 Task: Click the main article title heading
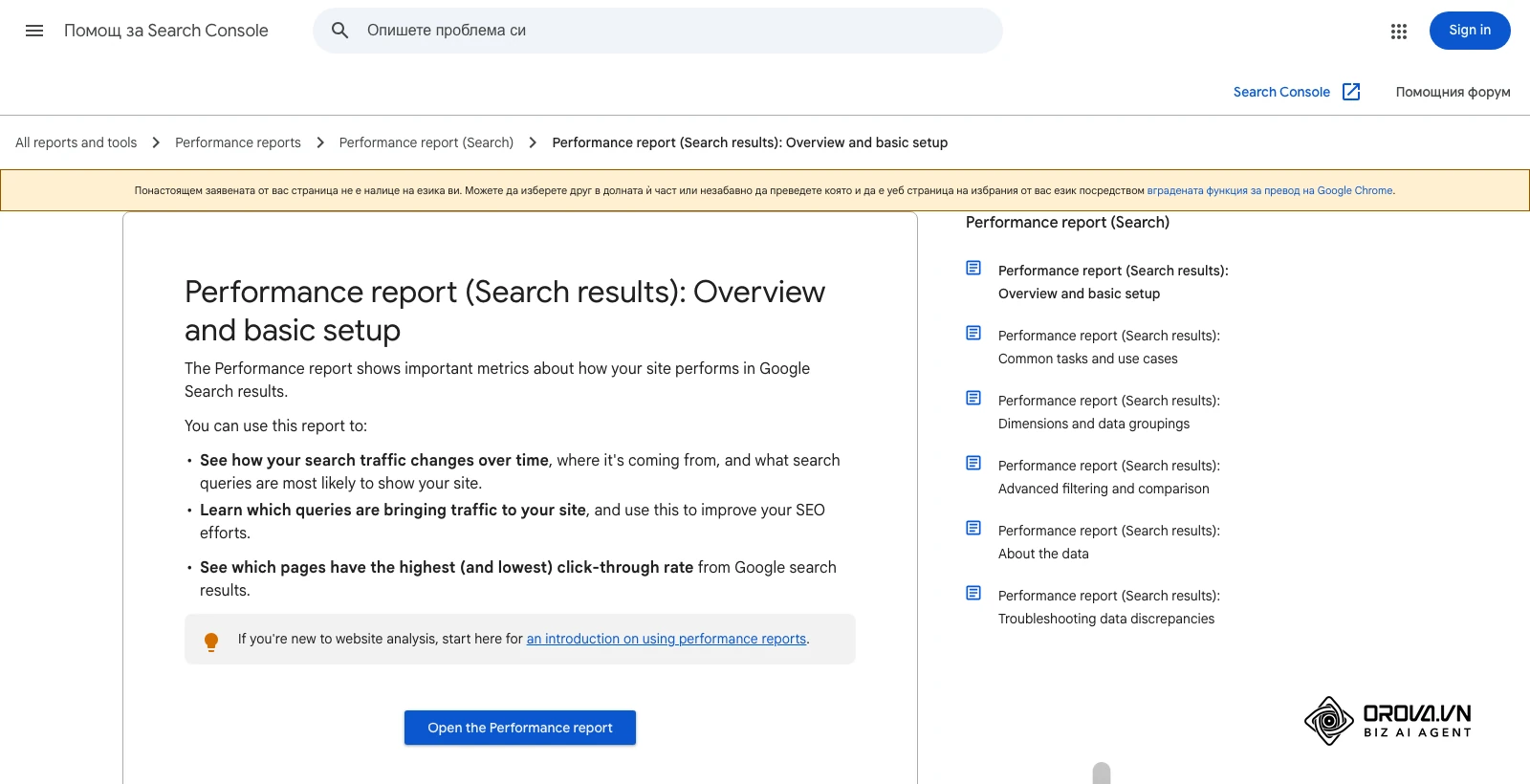[505, 311]
